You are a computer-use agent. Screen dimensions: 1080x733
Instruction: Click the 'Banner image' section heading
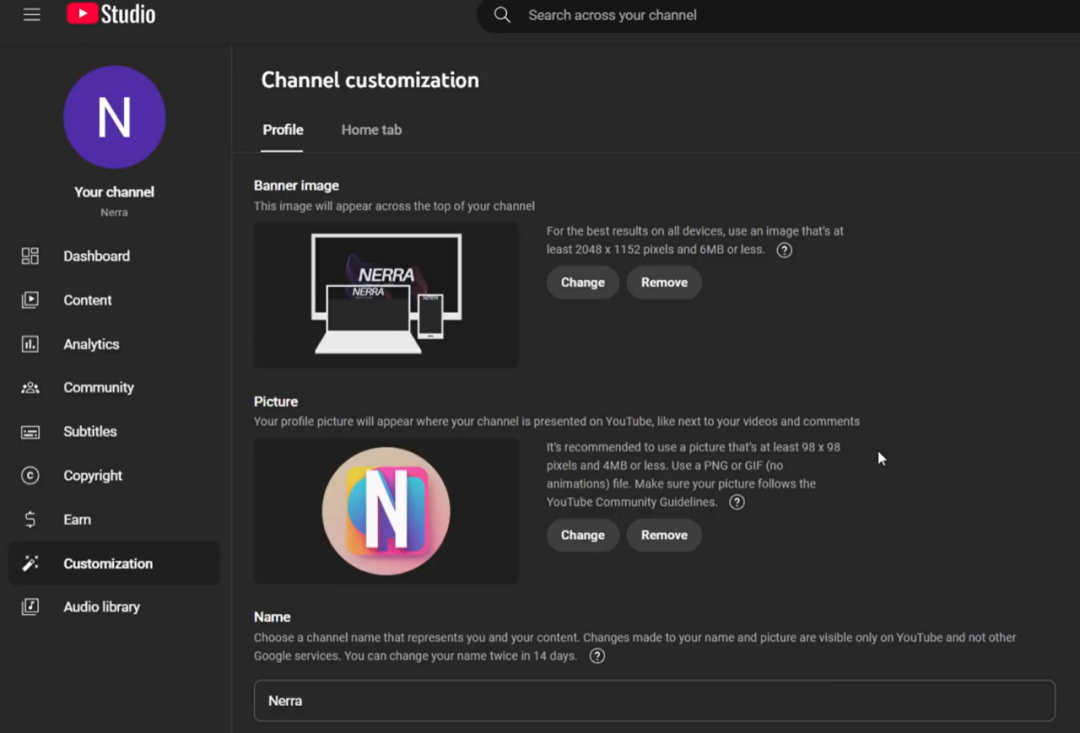coord(296,185)
